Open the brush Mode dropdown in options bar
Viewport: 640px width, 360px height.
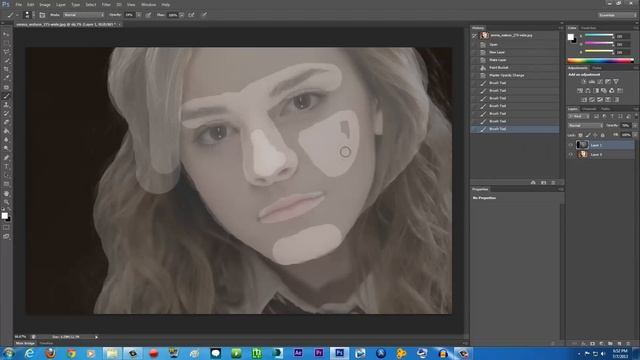pyautogui.click(x=84, y=15)
